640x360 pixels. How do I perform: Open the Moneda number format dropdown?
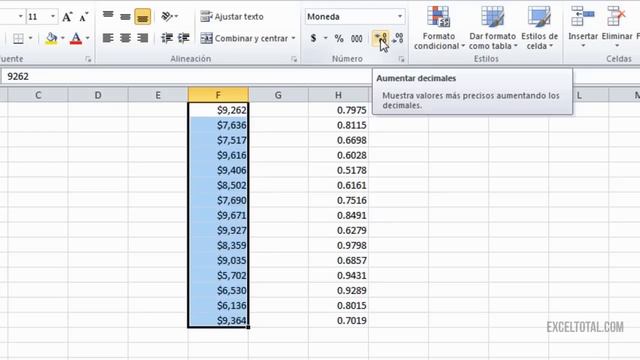(400, 16)
